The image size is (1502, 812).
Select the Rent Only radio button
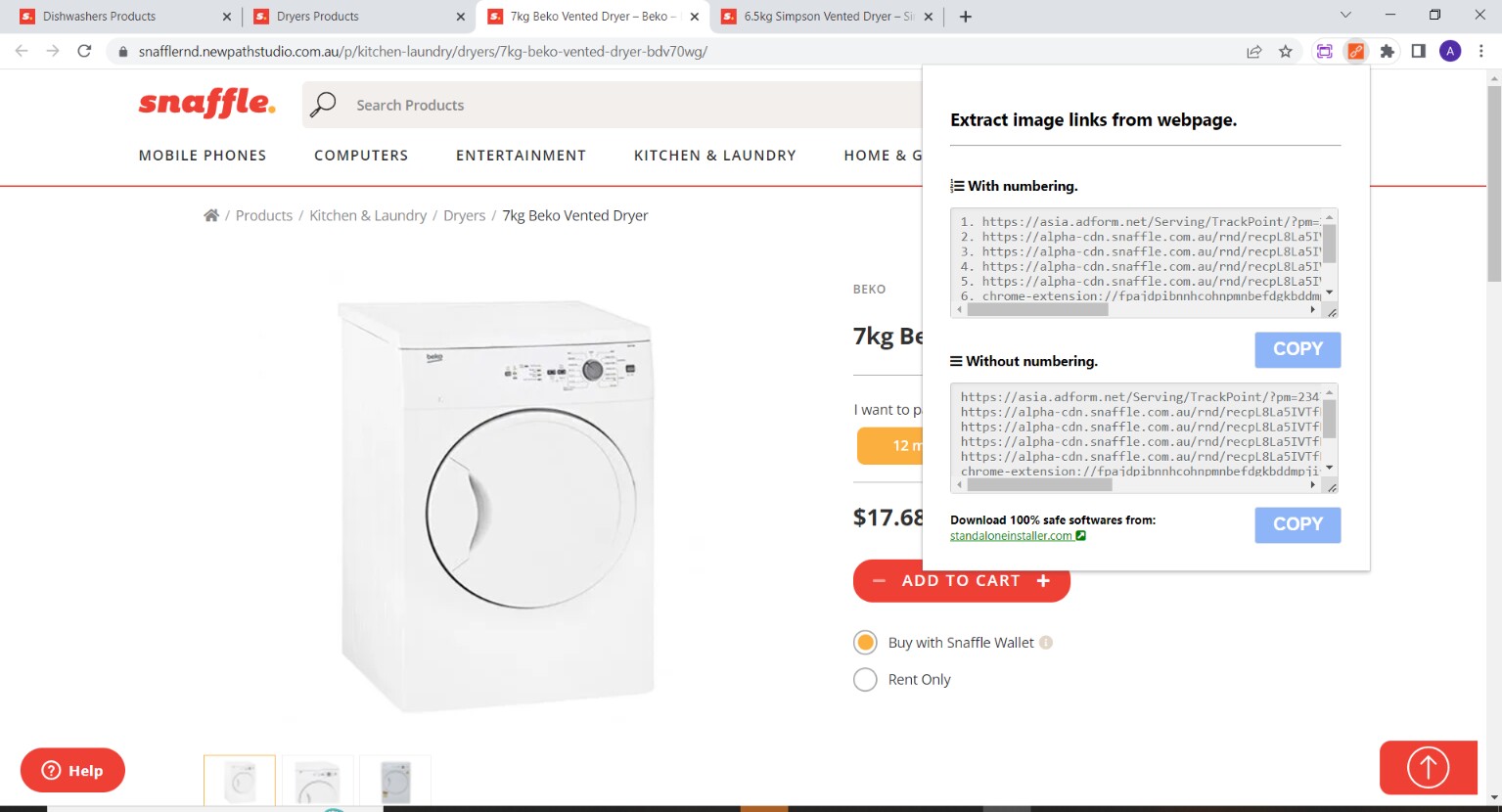(x=865, y=679)
